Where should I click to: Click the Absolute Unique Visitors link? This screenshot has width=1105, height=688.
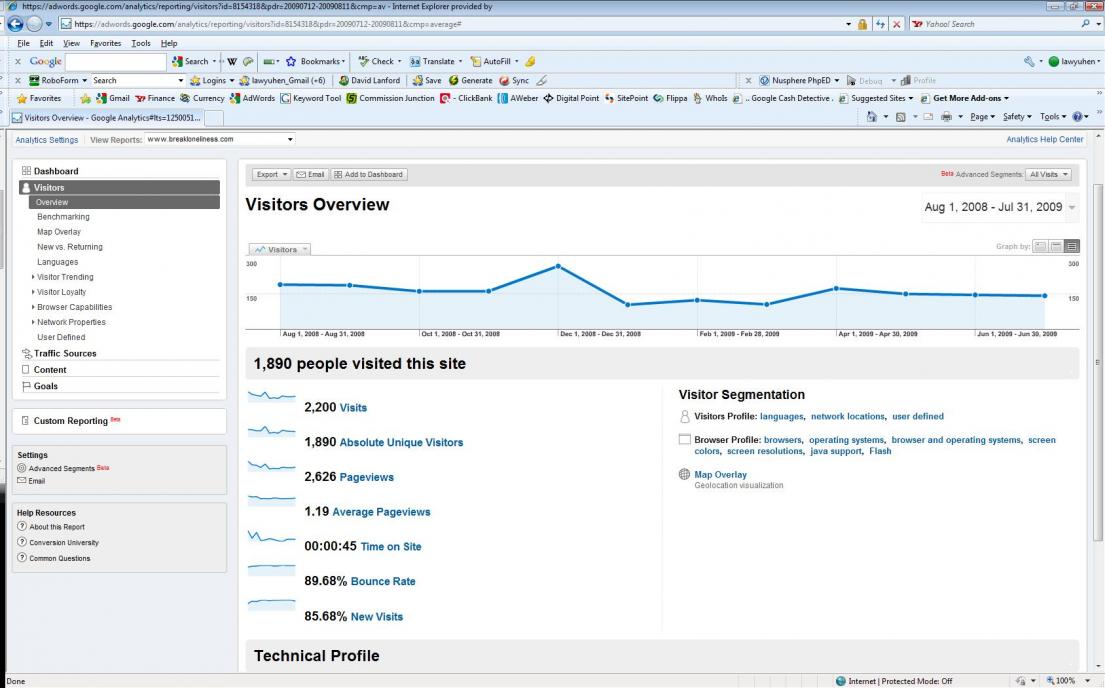click(x=402, y=443)
